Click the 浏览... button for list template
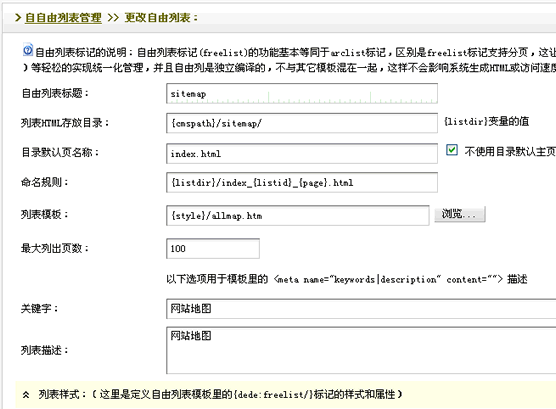This screenshot has height=409, width=556. coord(460,214)
